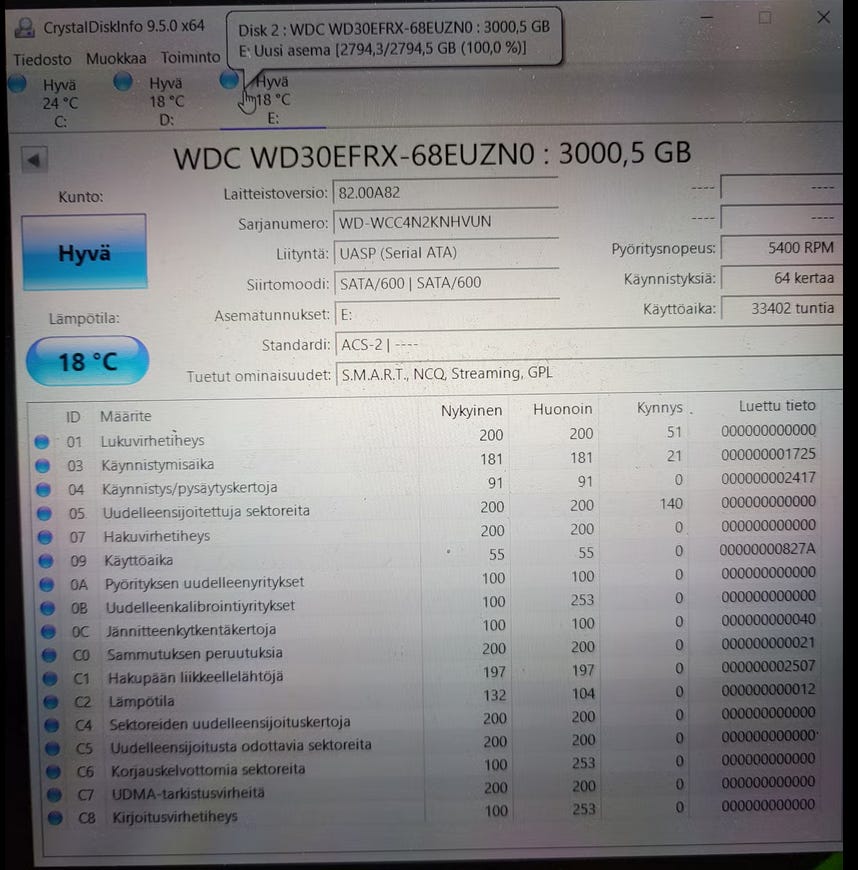Select drive E: health status orb
Viewport: 858px width, 870px height.
[x=229, y=79]
